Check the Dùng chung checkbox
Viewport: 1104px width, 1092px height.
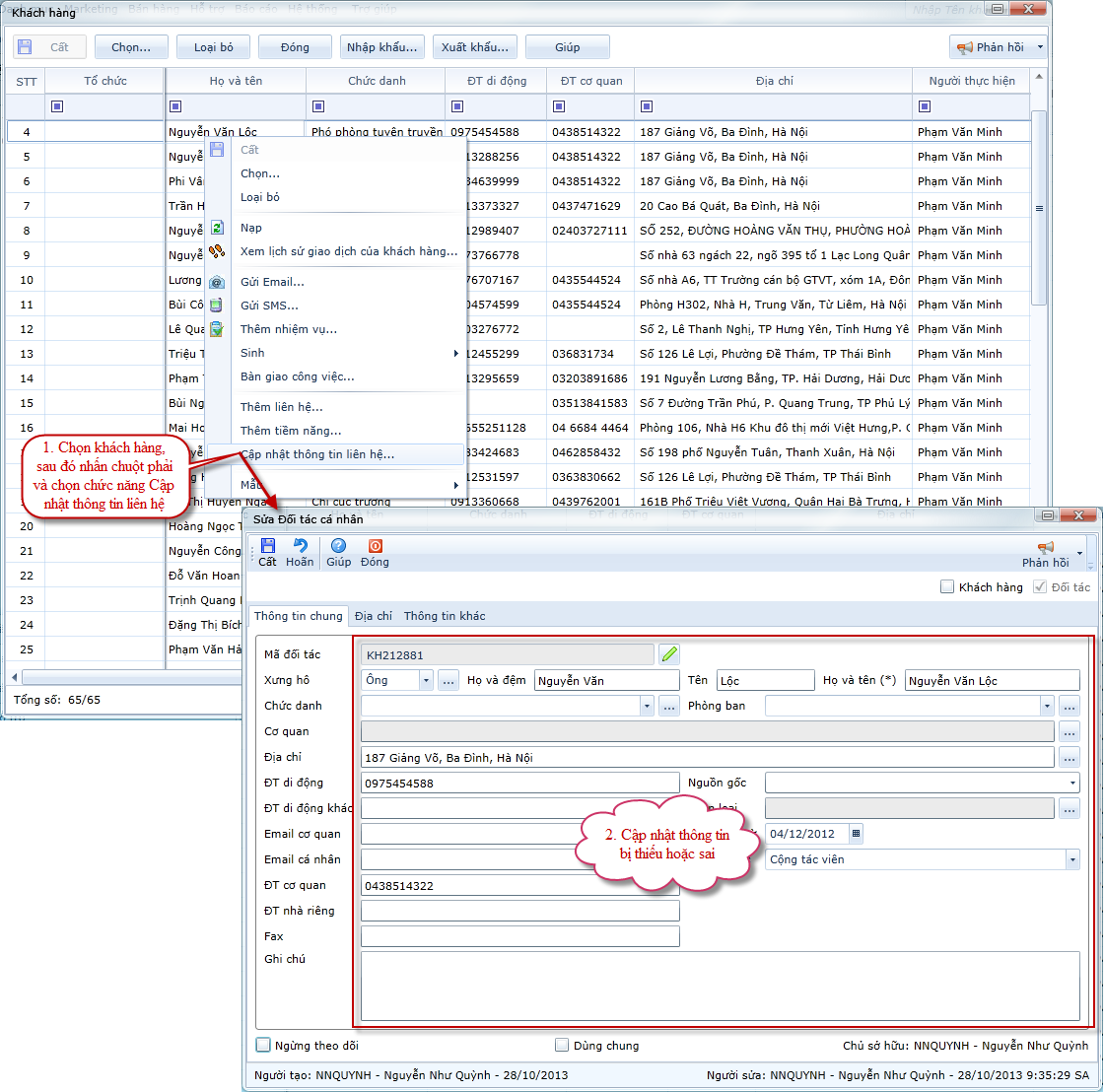[x=562, y=1045]
